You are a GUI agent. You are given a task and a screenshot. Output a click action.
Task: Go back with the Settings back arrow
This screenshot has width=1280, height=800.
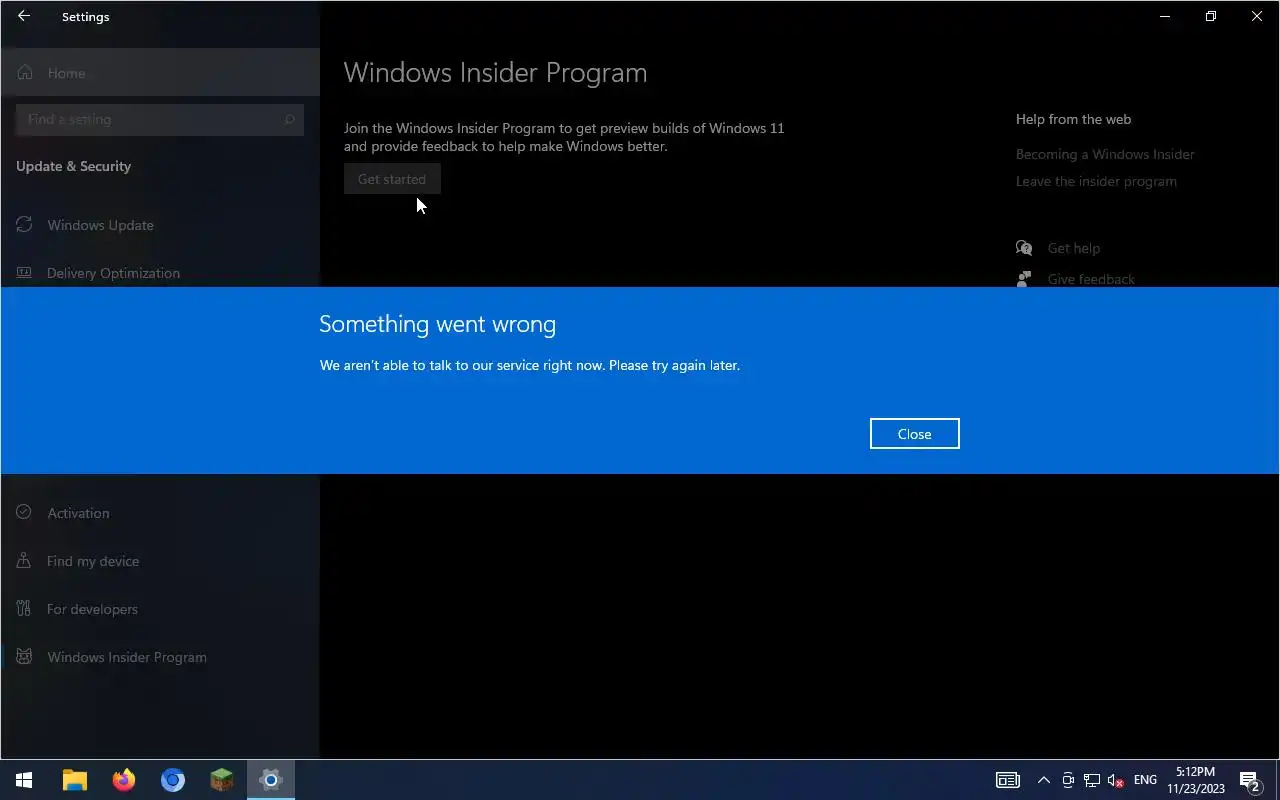tap(24, 16)
